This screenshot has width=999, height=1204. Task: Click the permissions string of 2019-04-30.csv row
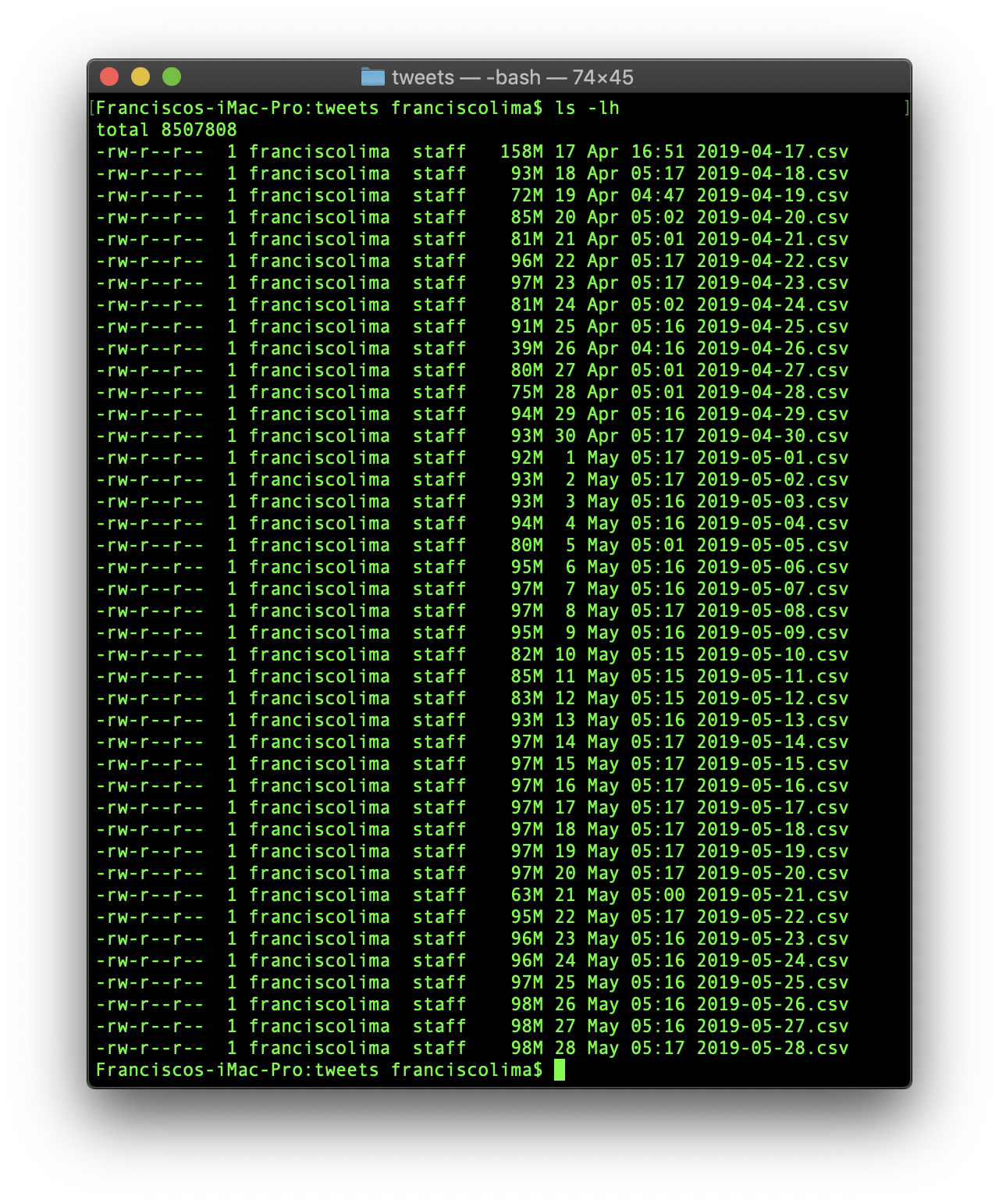click(x=150, y=436)
